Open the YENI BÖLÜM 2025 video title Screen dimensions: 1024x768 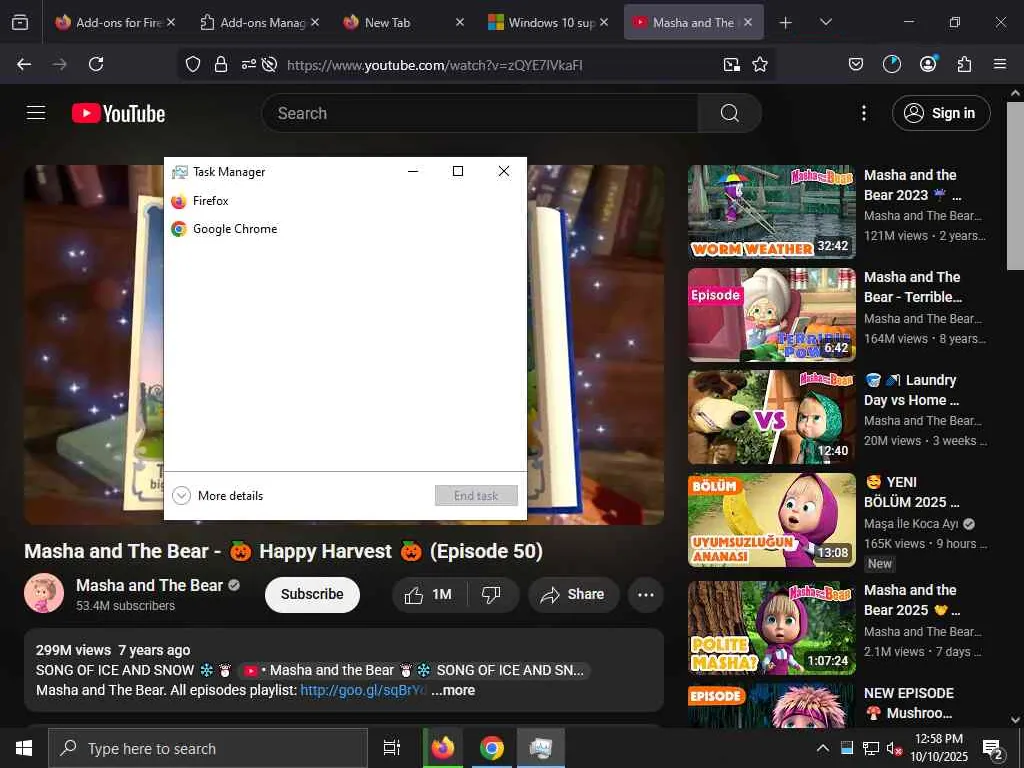click(912, 492)
